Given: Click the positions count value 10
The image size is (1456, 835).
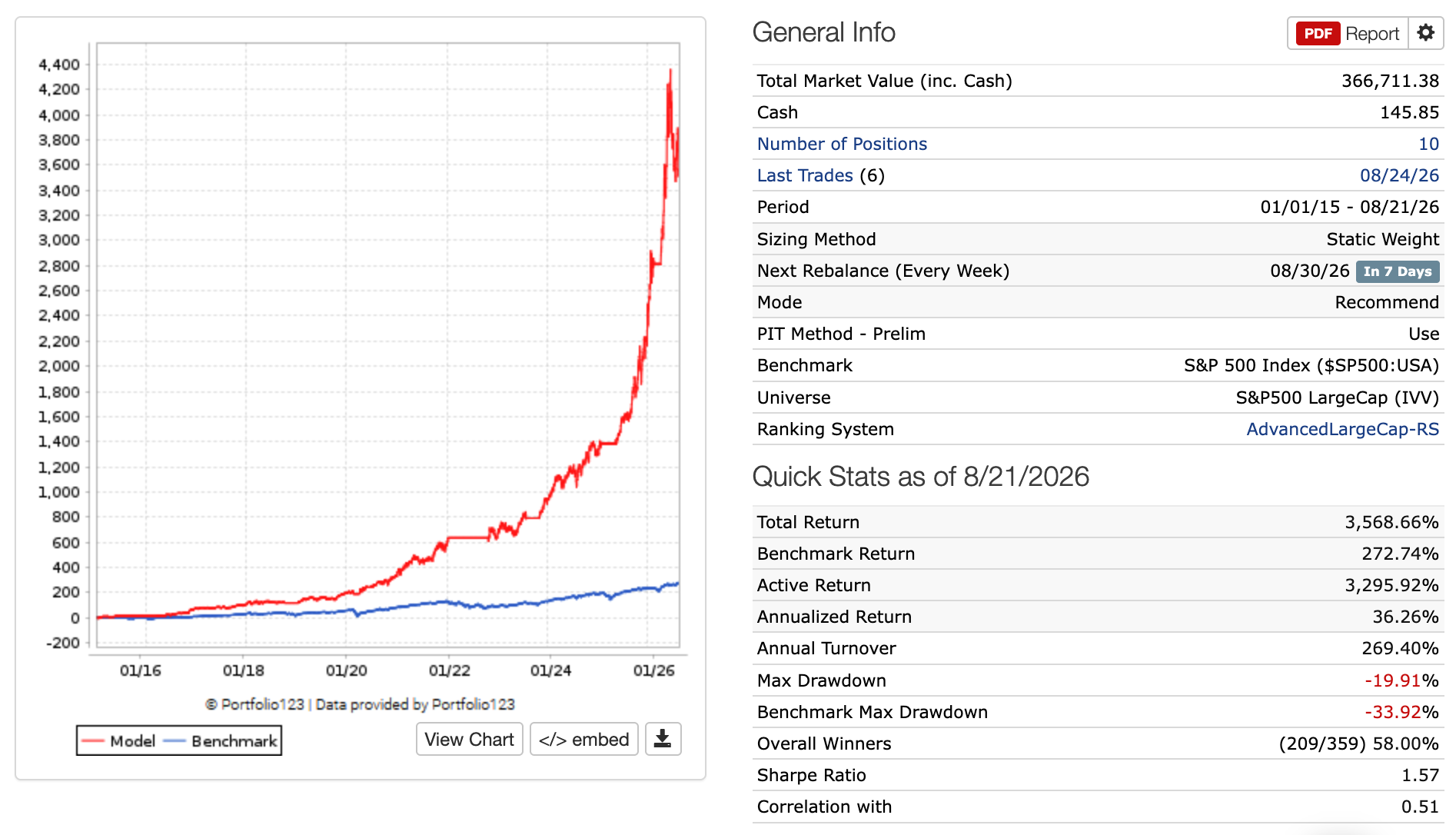Looking at the screenshot, I should pyautogui.click(x=1428, y=144).
